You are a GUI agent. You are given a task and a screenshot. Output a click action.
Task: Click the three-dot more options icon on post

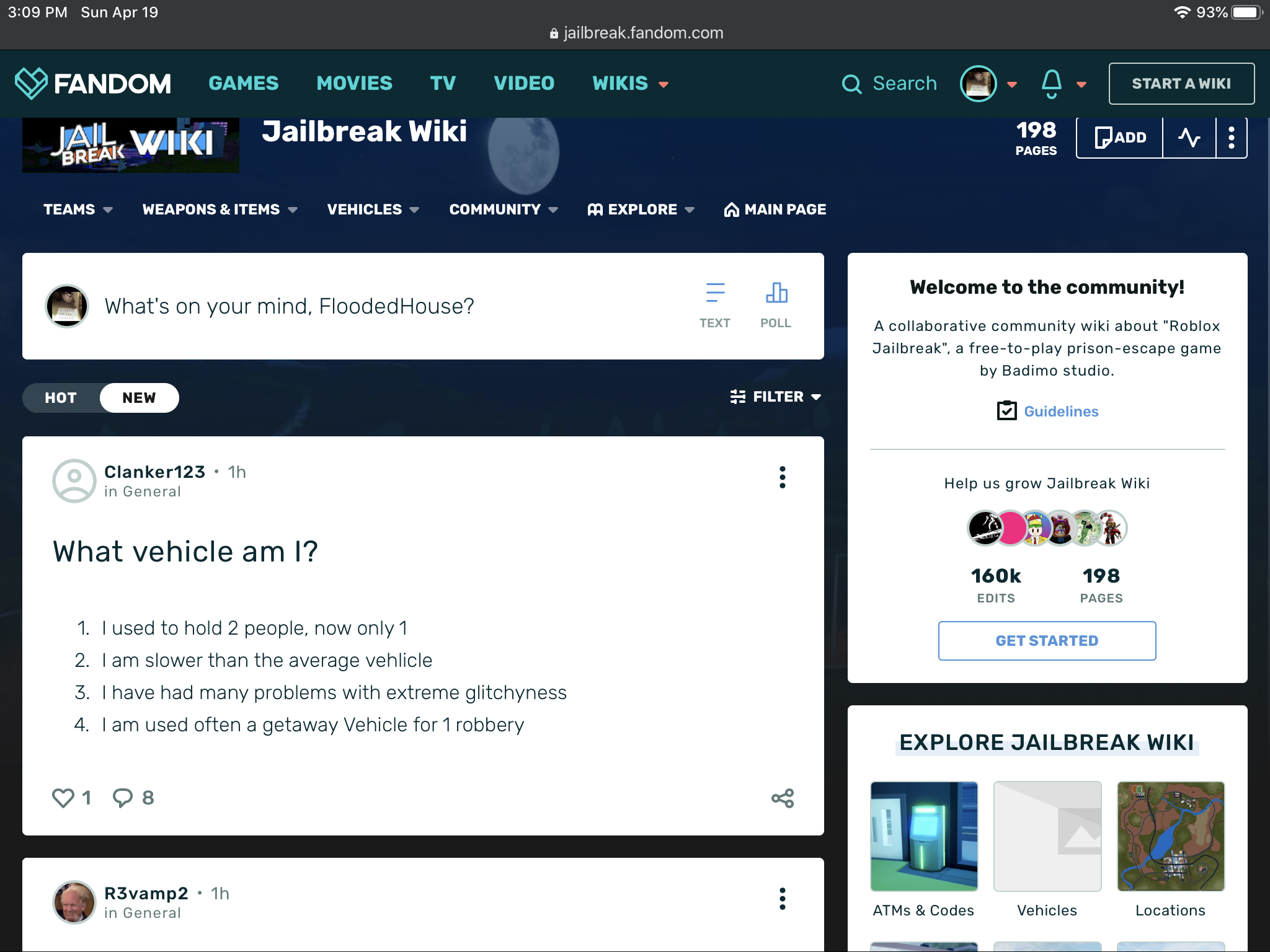(782, 477)
